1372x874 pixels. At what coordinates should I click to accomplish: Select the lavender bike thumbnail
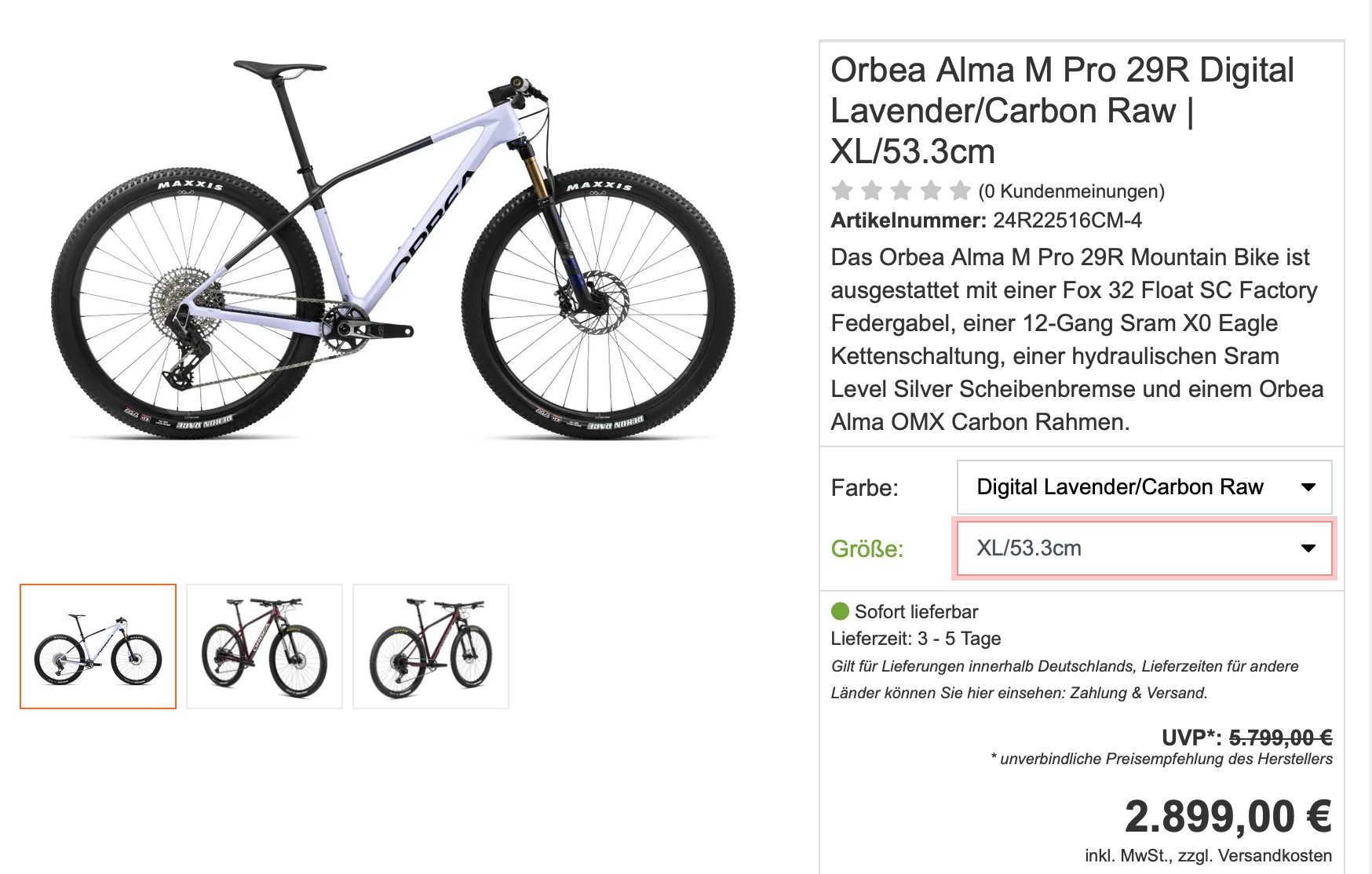click(x=98, y=646)
